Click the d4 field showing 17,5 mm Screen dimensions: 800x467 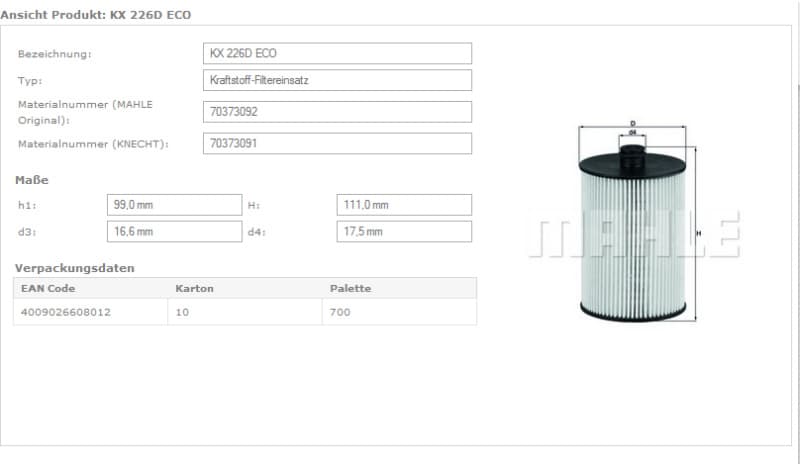[x=404, y=231]
